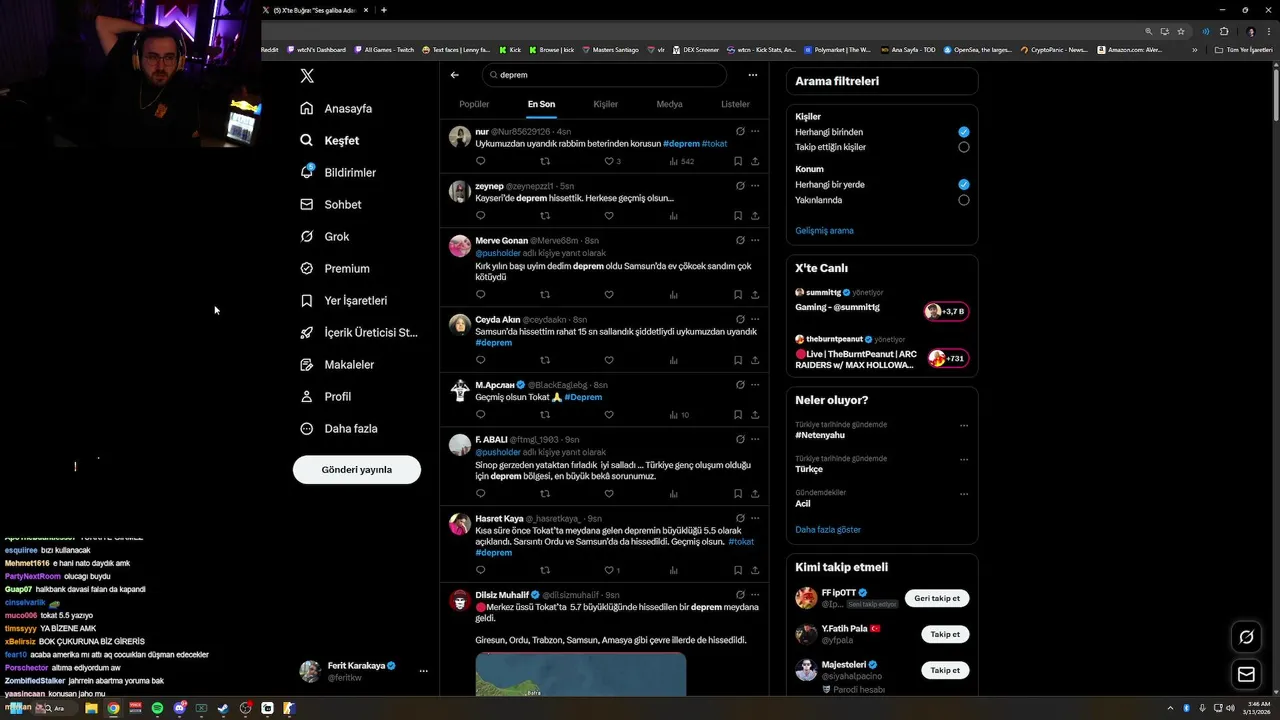The image size is (1280, 720).
Task: Select Yakınlarında location option
Action: pos(964,200)
